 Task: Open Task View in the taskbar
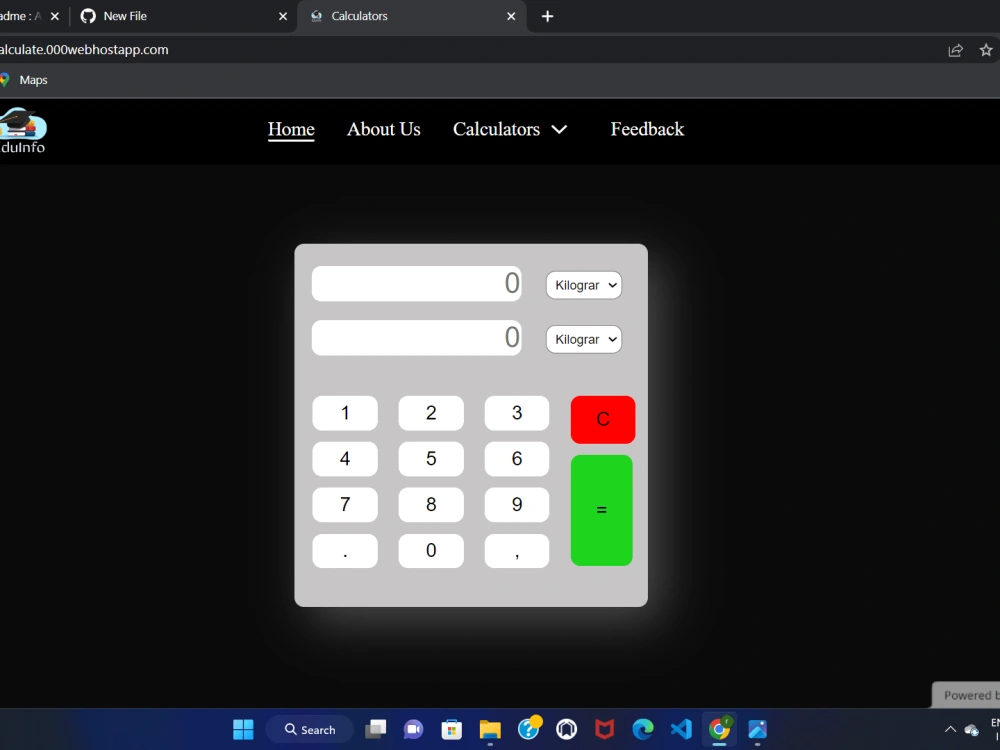coord(375,729)
